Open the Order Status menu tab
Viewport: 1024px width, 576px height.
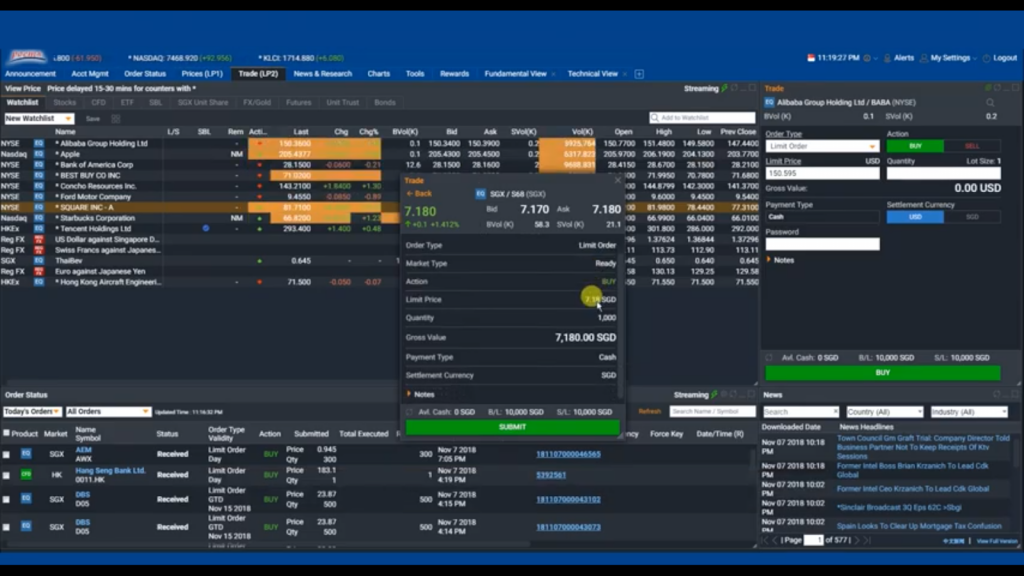click(x=144, y=74)
